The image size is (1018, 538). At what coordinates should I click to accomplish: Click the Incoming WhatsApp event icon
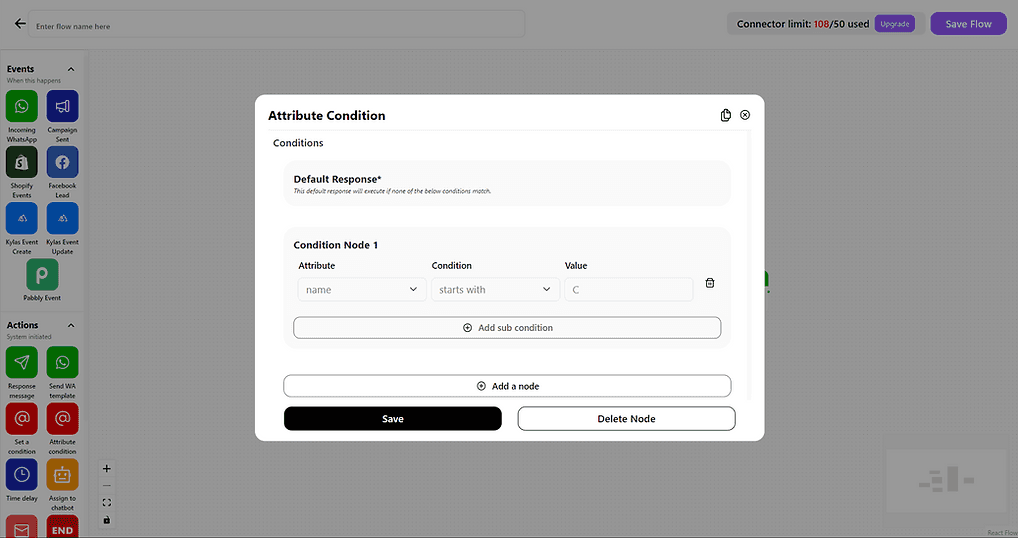(x=21, y=106)
